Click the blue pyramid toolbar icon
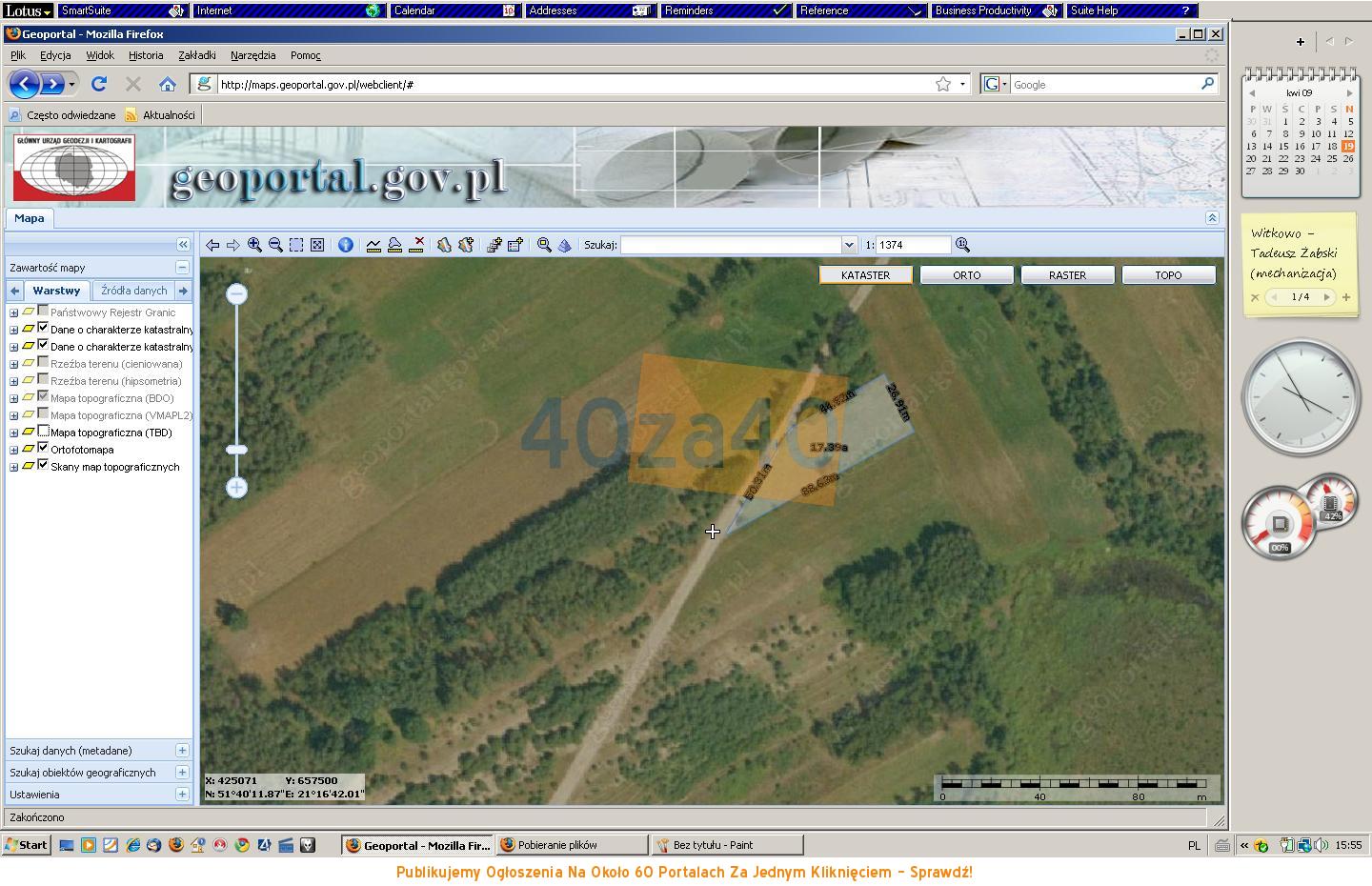 click(x=565, y=245)
